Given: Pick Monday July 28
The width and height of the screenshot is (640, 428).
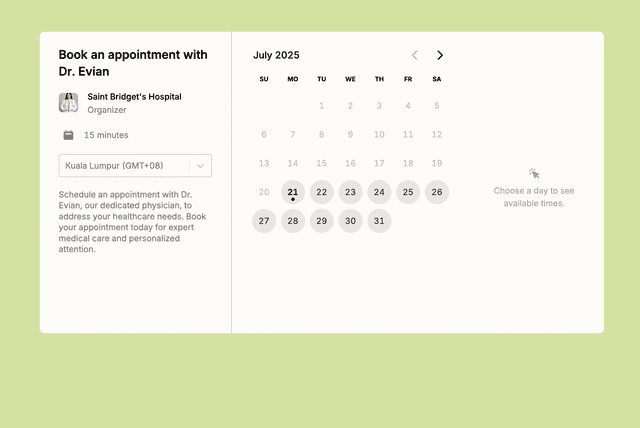Looking at the screenshot, I should 293,221.
